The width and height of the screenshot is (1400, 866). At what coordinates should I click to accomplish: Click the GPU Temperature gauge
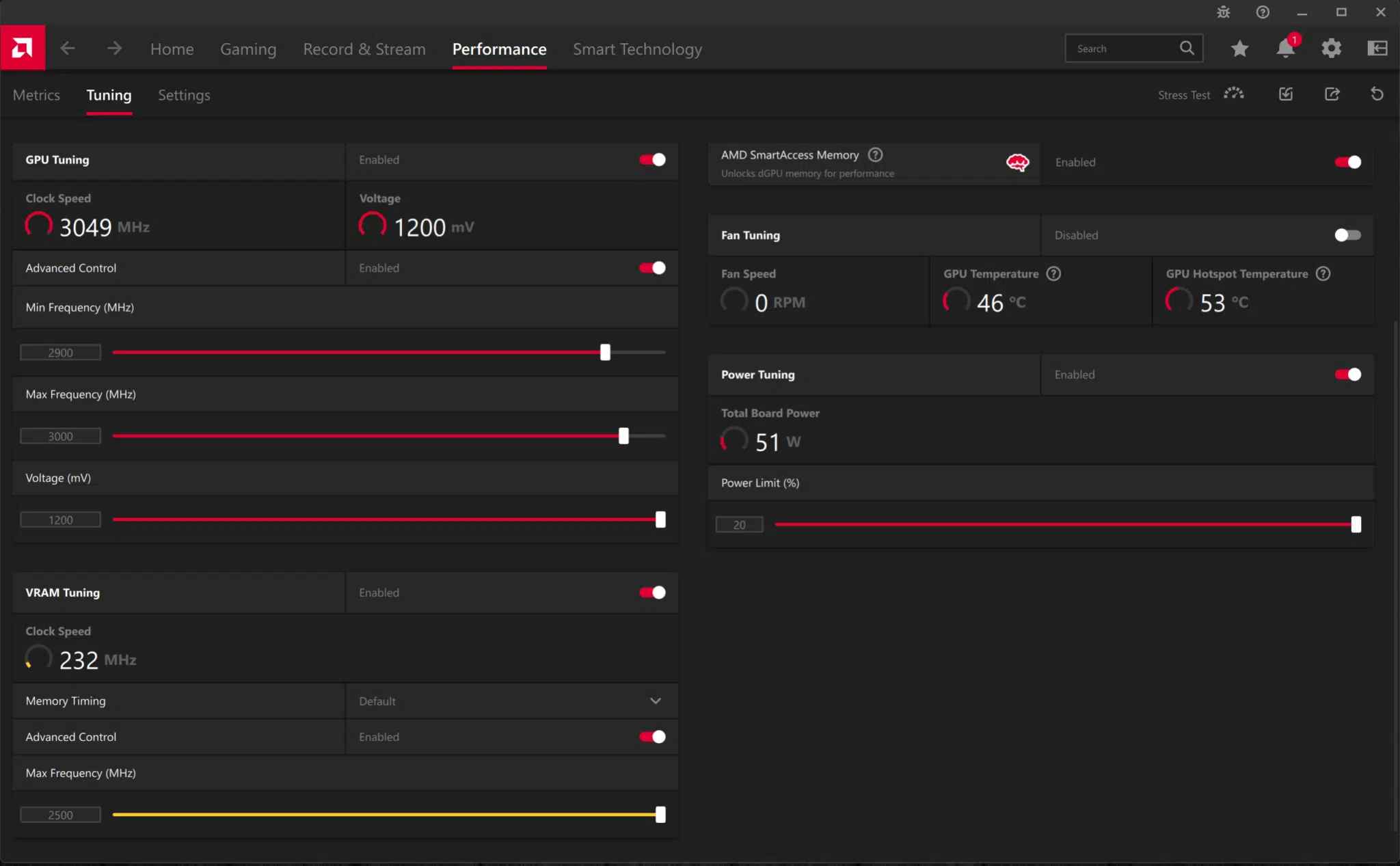(x=956, y=300)
